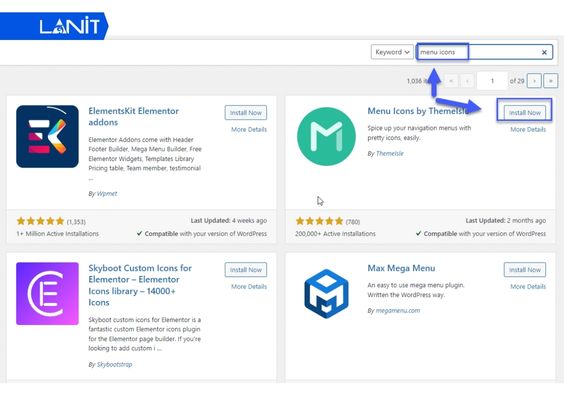Open More Details for Skyboot Custom Icons
Screen dimensions: 564x400
[249, 287]
